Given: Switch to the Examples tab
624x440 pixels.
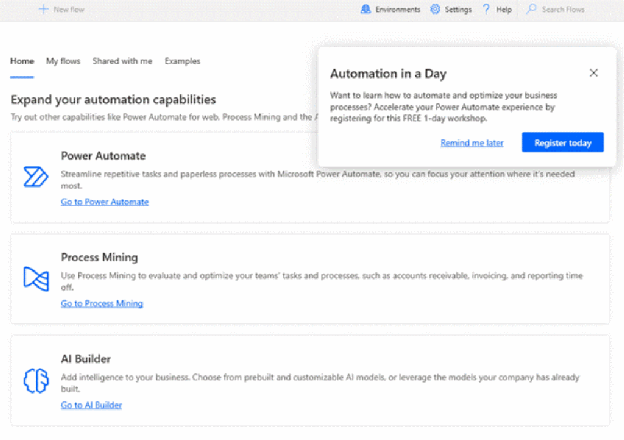Looking at the screenshot, I should pyautogui.click(x=182, y=61).
